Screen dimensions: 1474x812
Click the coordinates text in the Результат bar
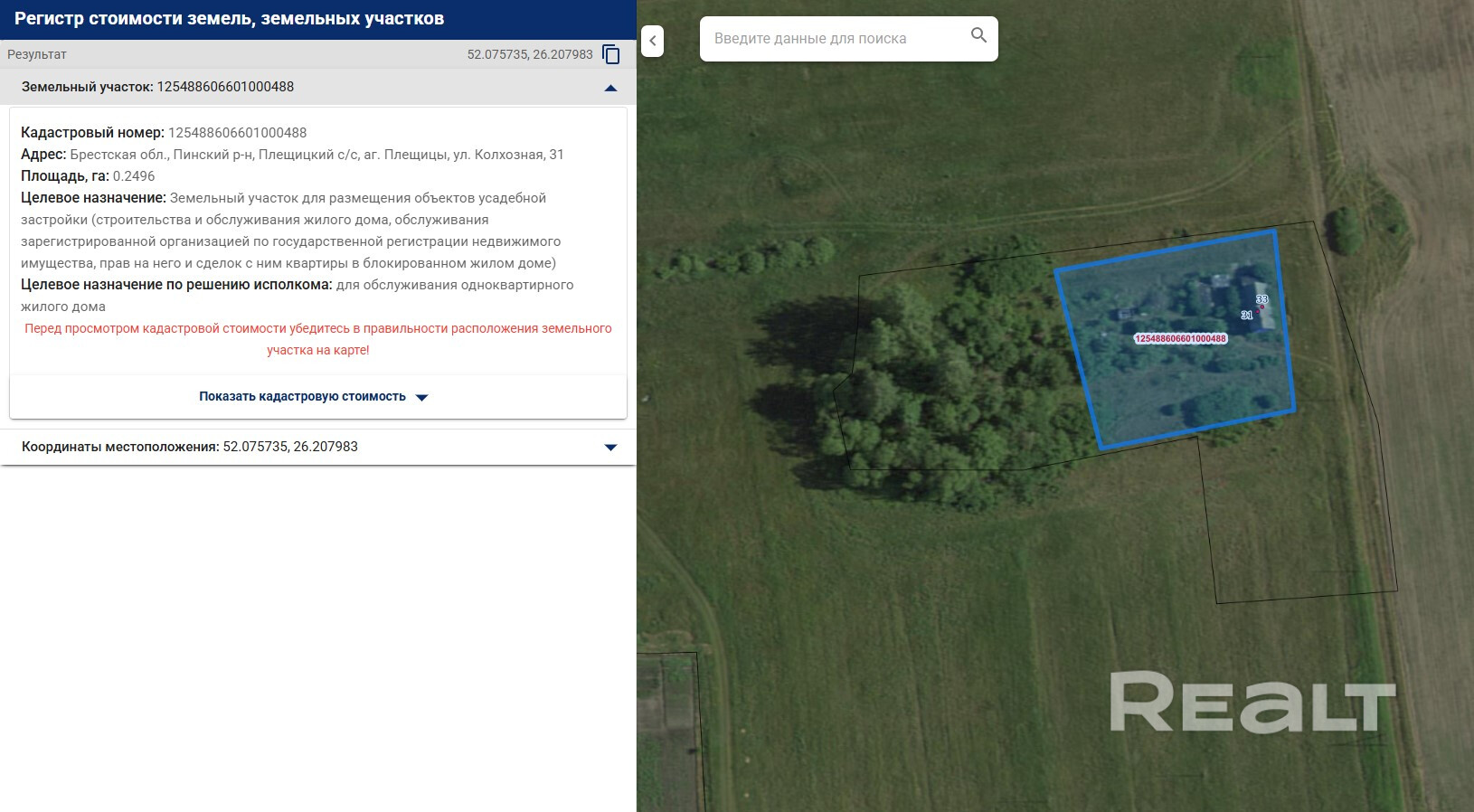click(x=529, y=54)
